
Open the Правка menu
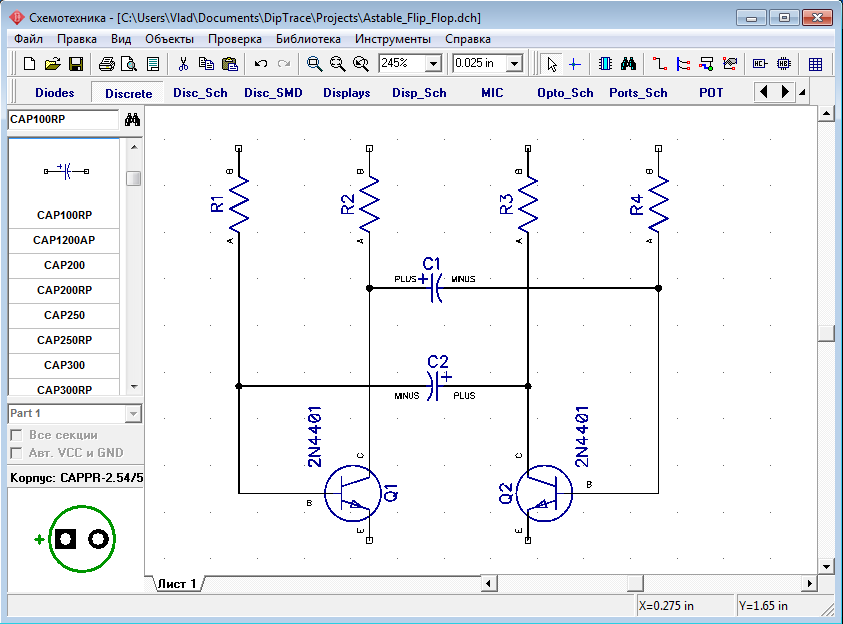(77, 39)
